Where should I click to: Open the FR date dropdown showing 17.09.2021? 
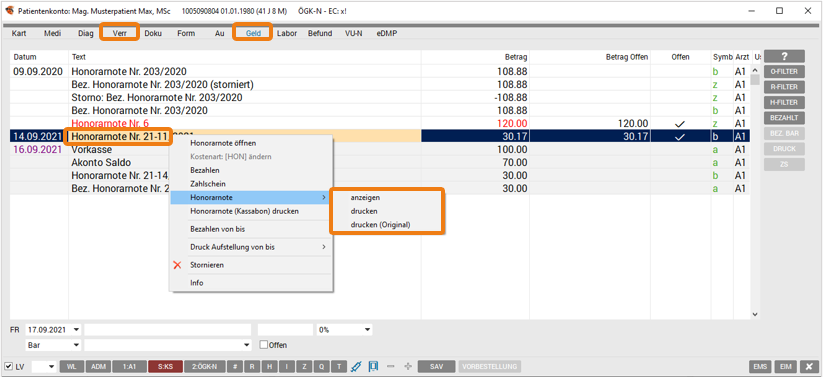pyautogui.click(x=77, y=330)
